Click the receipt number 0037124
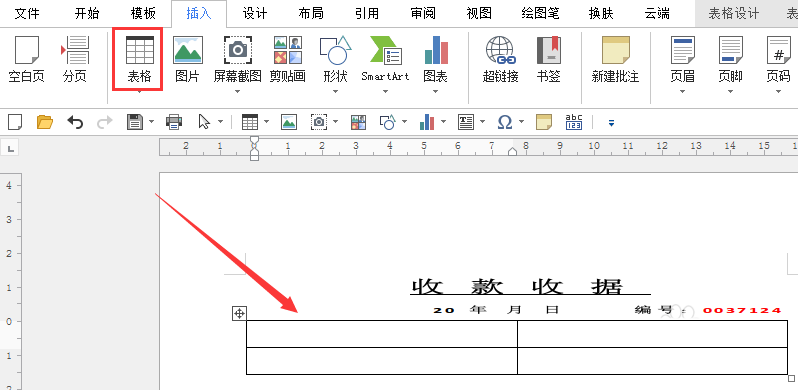The width and height of the screenshot is (798, 390). pyautogui.click(x=742, y=310)
